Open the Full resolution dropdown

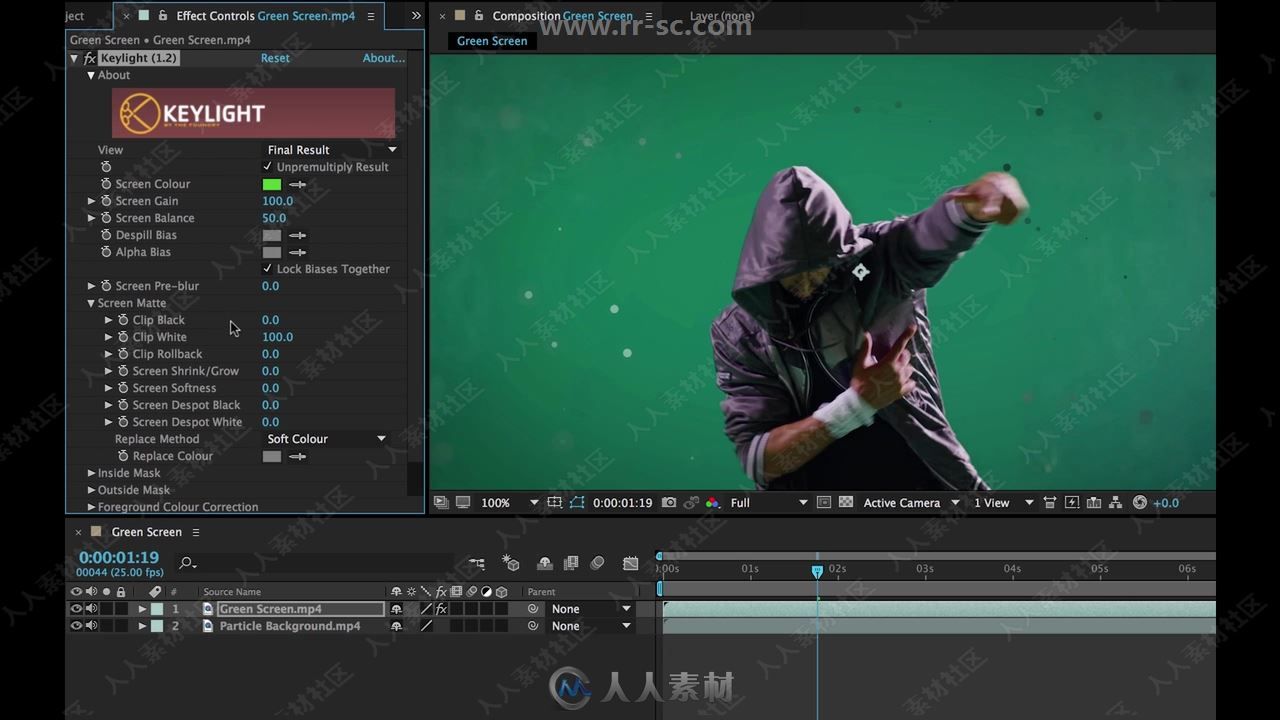pos(768,503)
